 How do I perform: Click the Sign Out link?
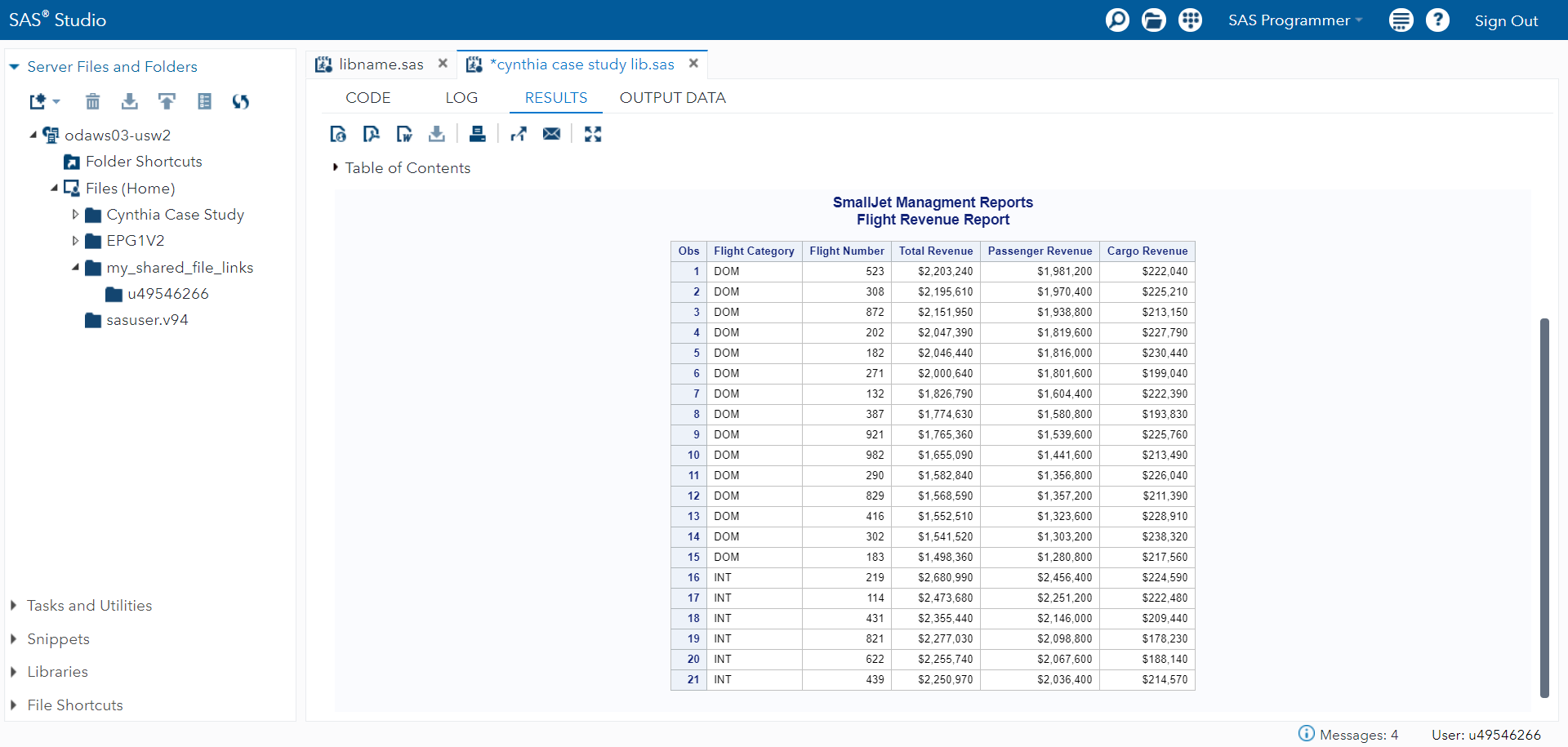point(1505,21)
